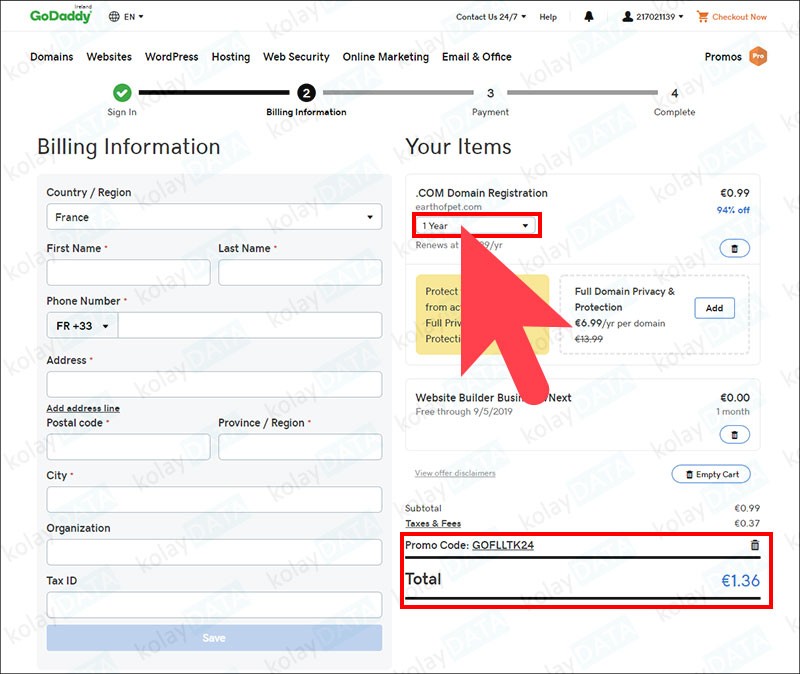Screen dimensions: 800x674
Task: Open the Online Marketing menu
Action: pos(386,57)
